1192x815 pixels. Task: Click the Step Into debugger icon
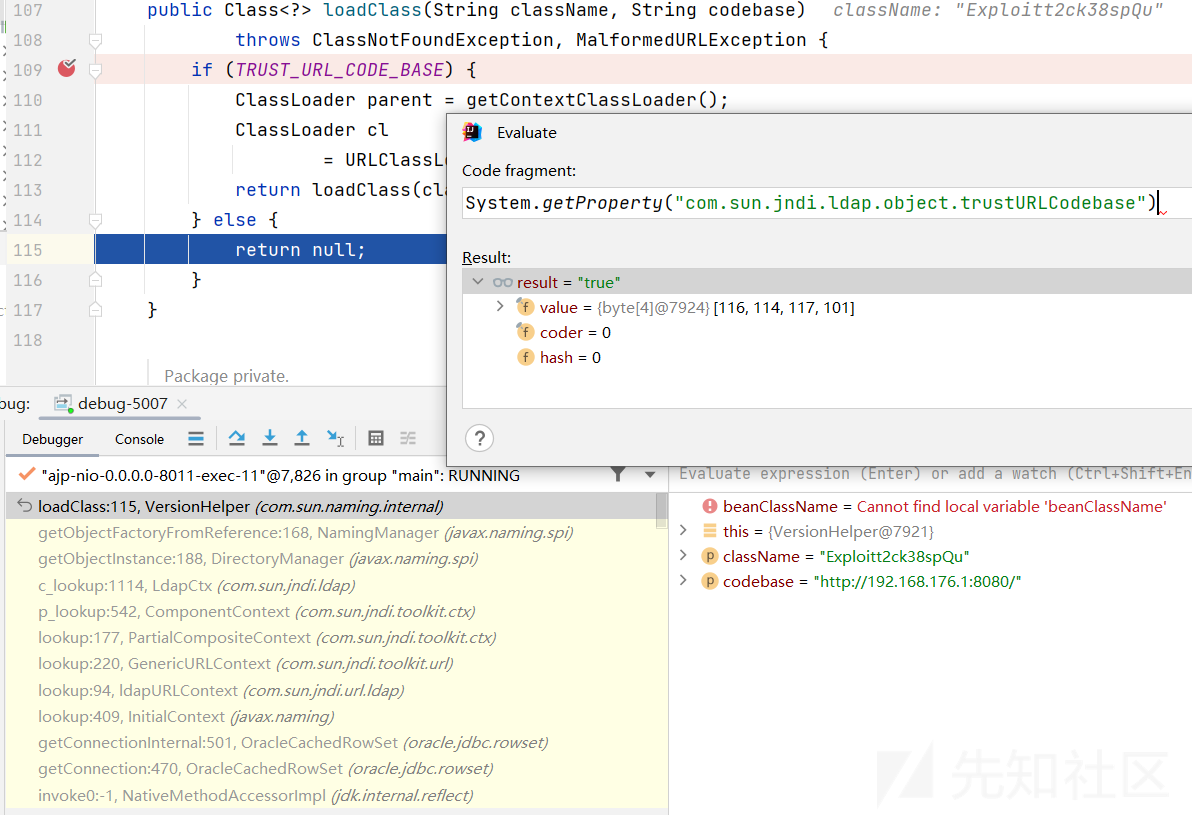tap(269, 438)
